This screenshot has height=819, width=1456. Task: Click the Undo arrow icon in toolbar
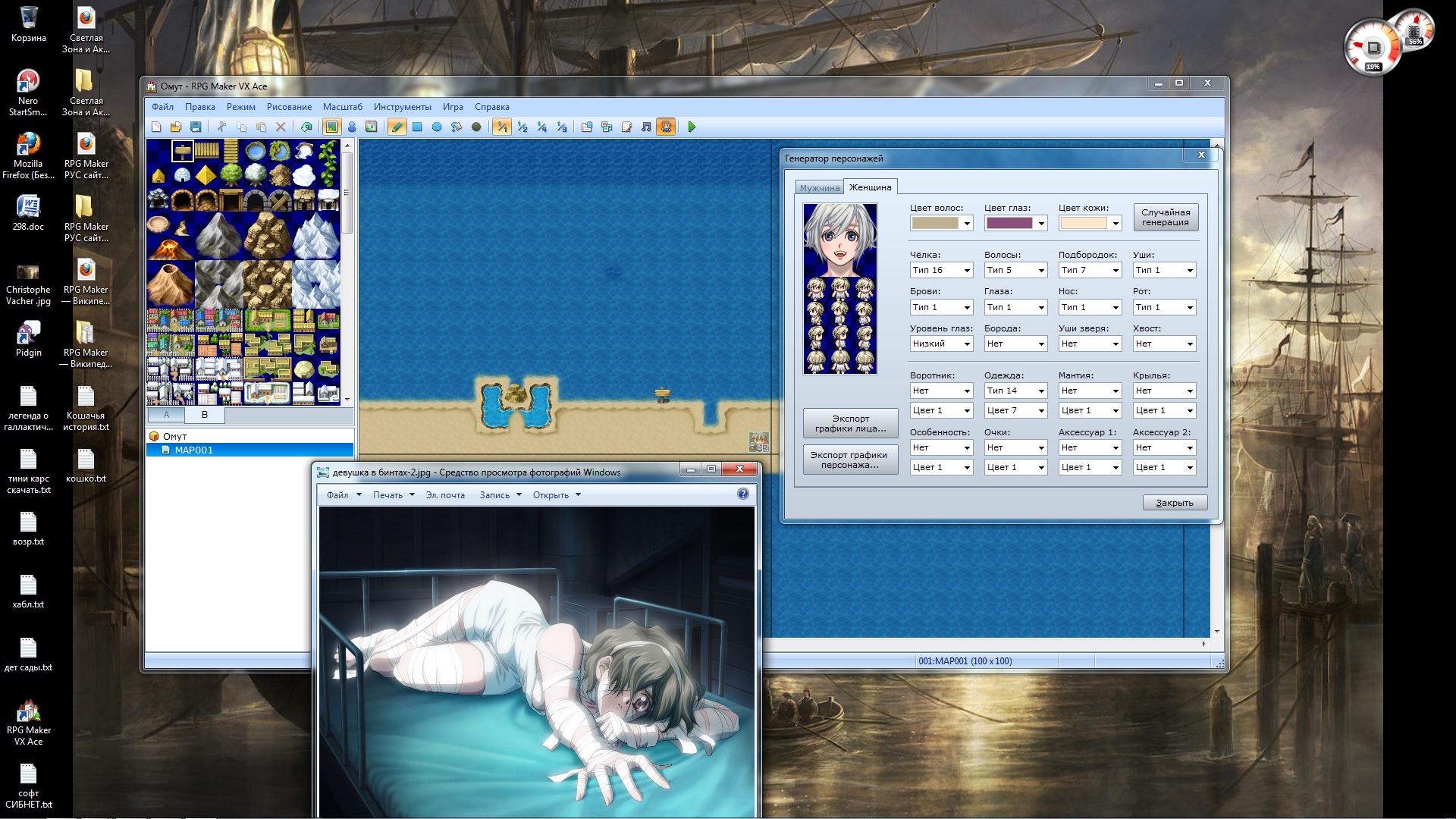click(x=306, y=127)
